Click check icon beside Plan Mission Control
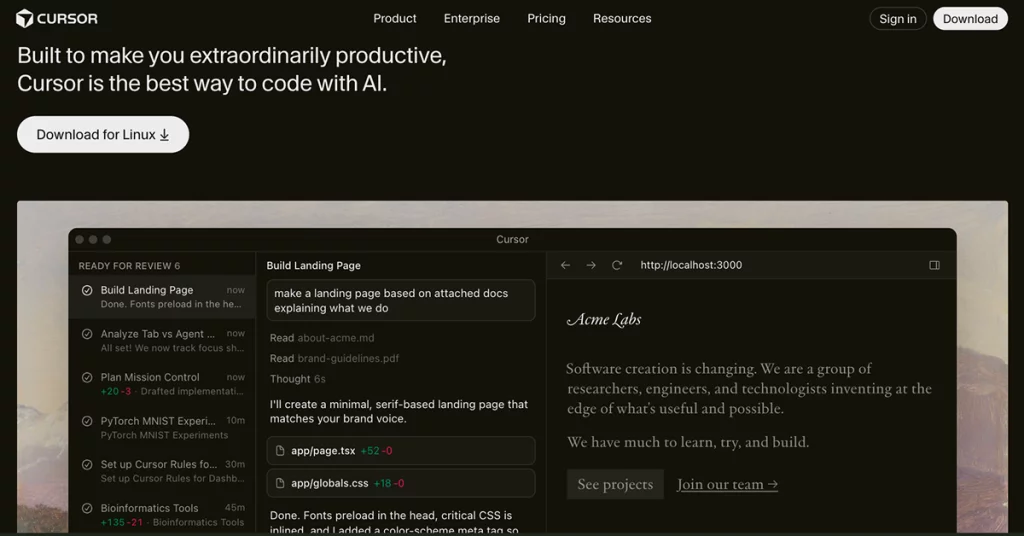 click(x=87, y=377)
